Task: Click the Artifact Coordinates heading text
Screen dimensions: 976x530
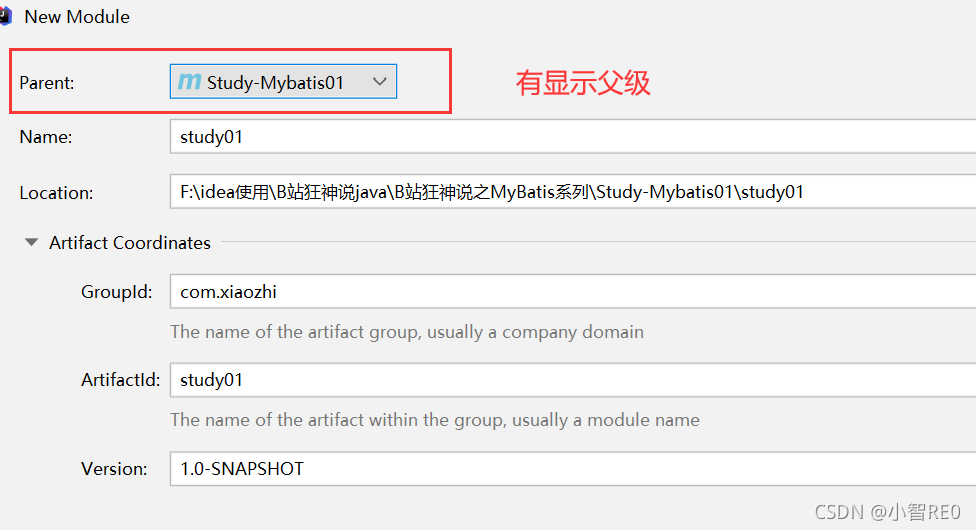Action: [130, 243]
